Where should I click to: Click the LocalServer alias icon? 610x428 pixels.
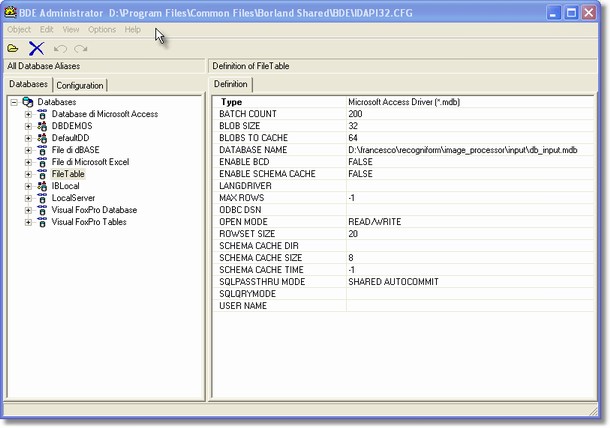click(x=42, y=198)
